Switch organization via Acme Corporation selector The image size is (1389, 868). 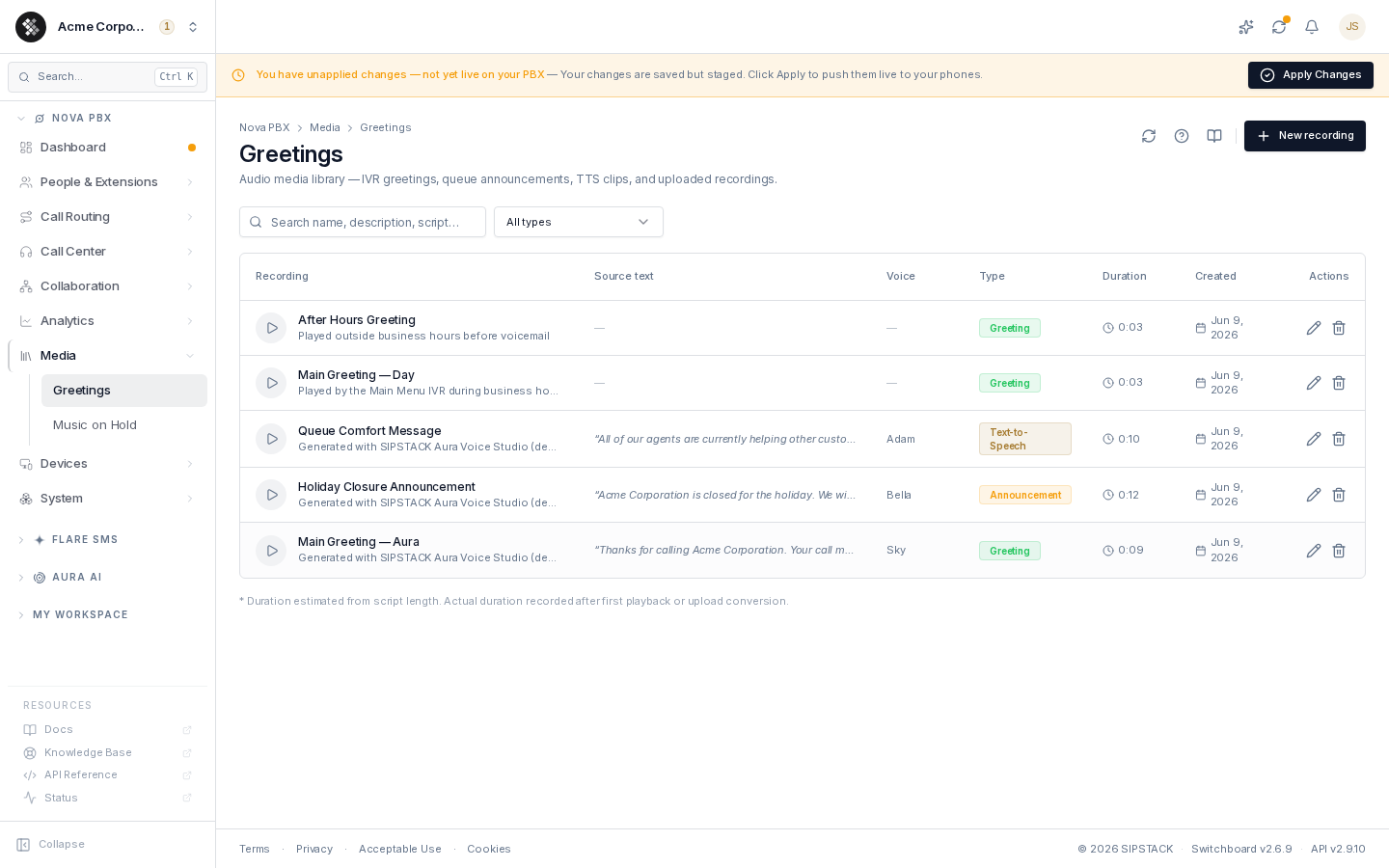[x=108, y=27]
